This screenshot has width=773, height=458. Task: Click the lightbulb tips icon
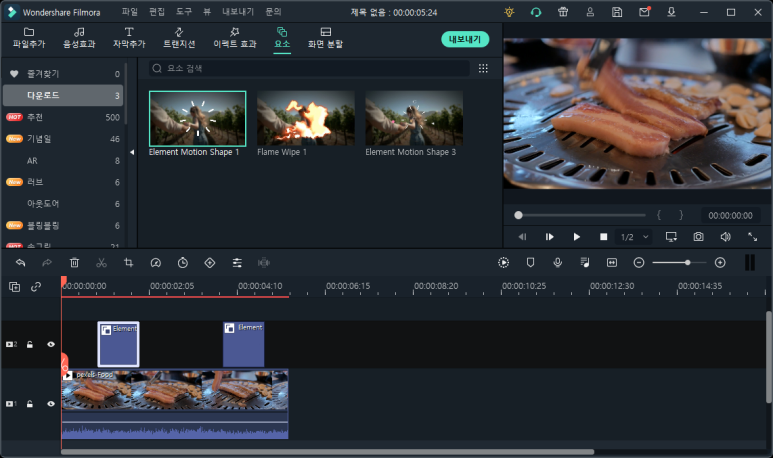click(509, 12)
